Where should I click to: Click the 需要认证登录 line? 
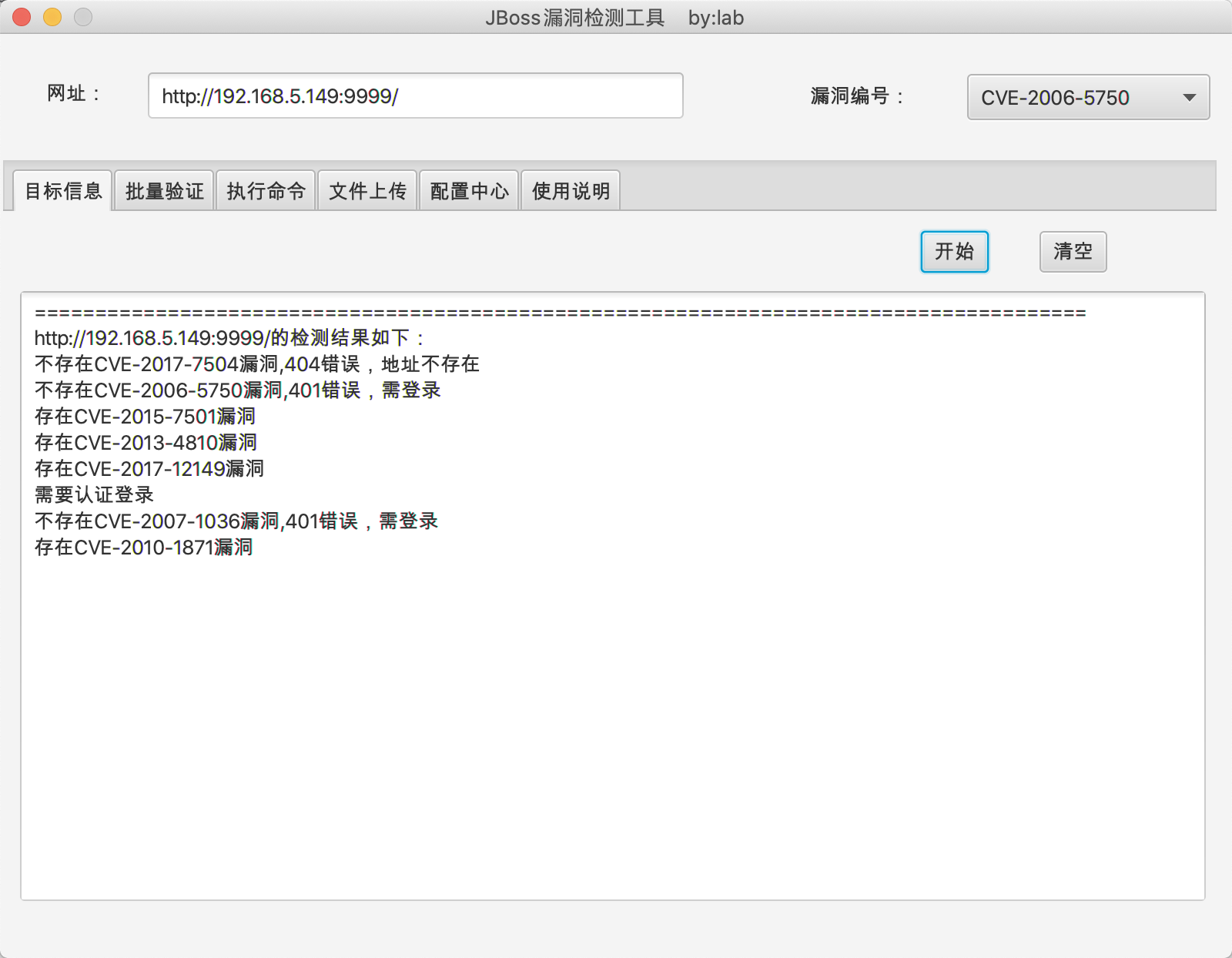pos(94,495)
